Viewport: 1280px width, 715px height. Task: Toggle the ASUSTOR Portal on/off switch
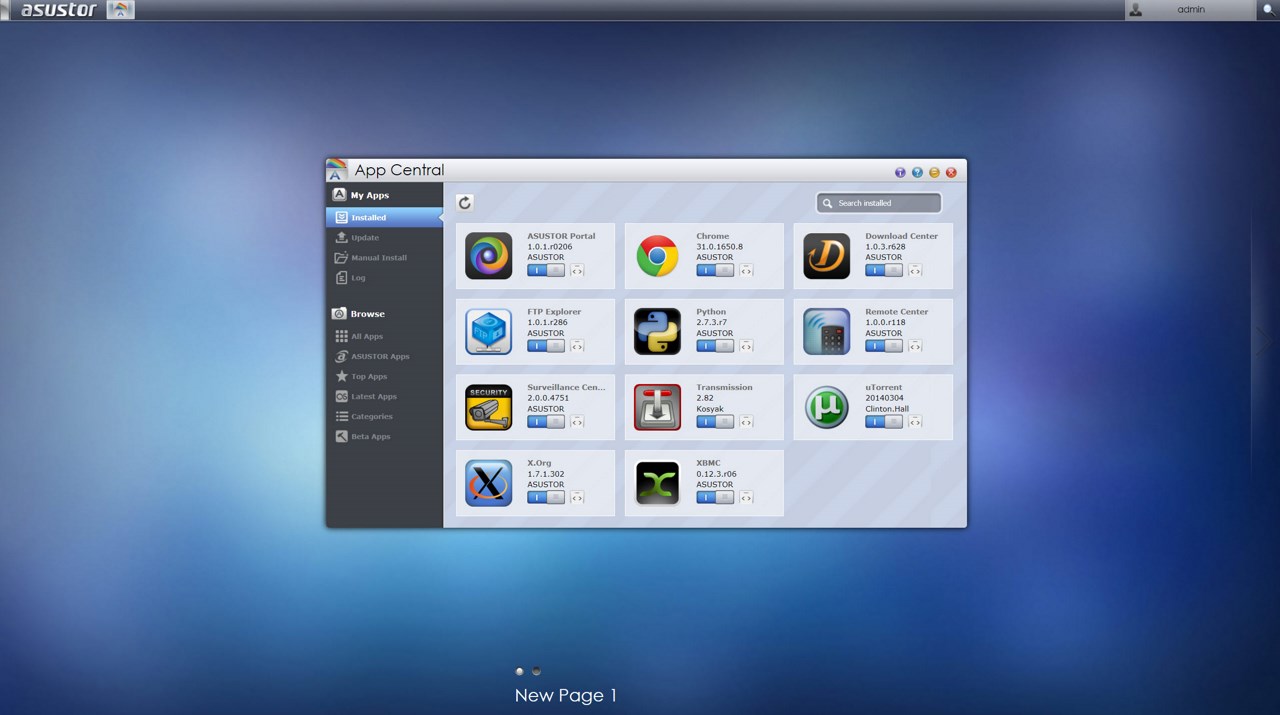click(x=546, y=270)
